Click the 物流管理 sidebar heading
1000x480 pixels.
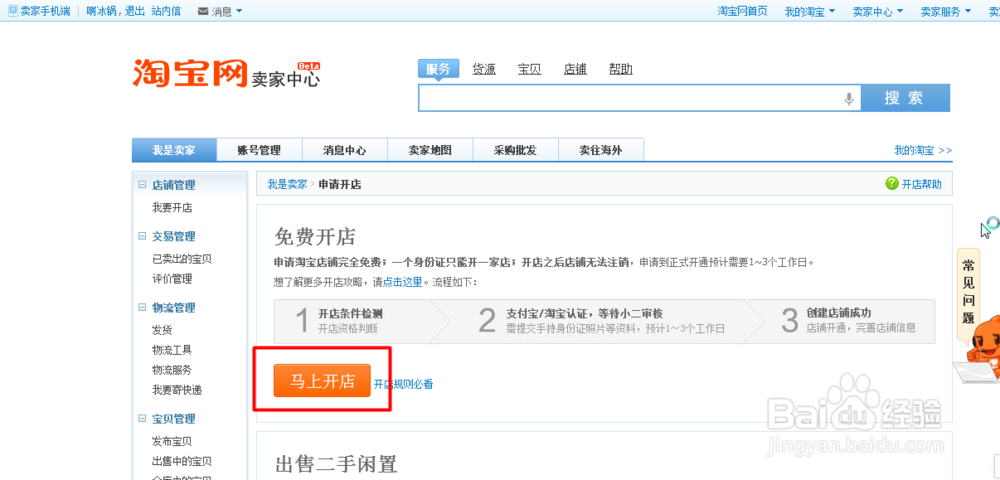[173, 307]
